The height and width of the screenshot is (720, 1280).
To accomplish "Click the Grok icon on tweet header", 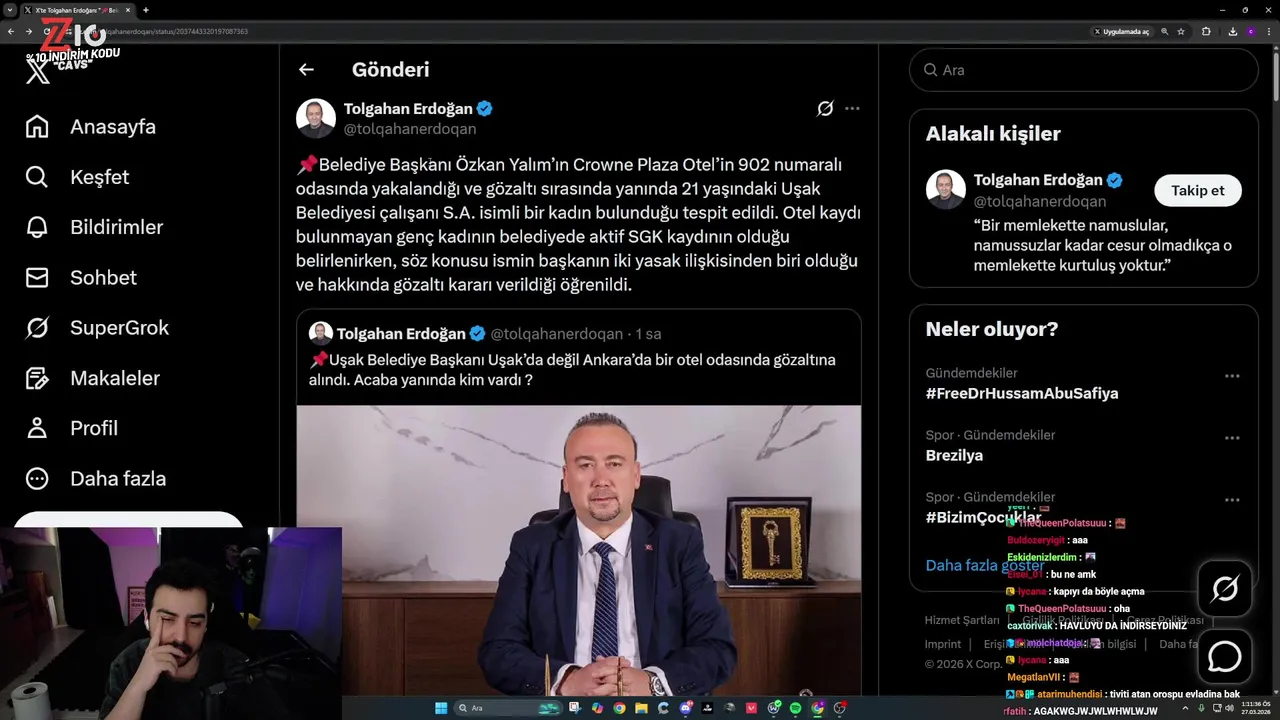I will click(825, 108).
